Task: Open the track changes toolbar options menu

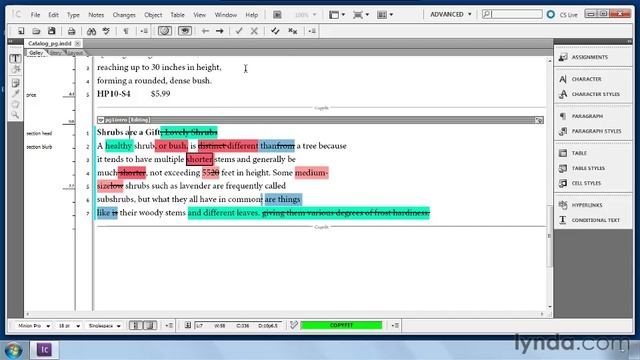Action: [312, 31]
